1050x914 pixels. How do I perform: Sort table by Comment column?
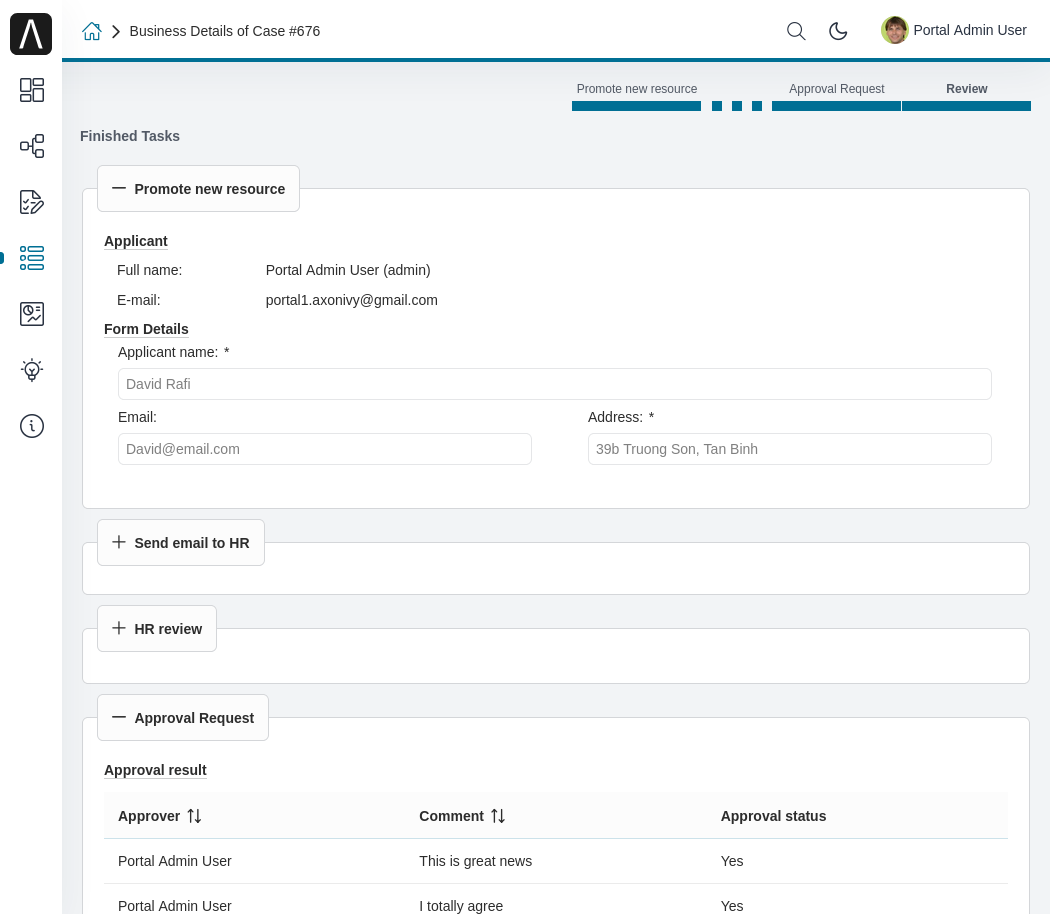498,816
